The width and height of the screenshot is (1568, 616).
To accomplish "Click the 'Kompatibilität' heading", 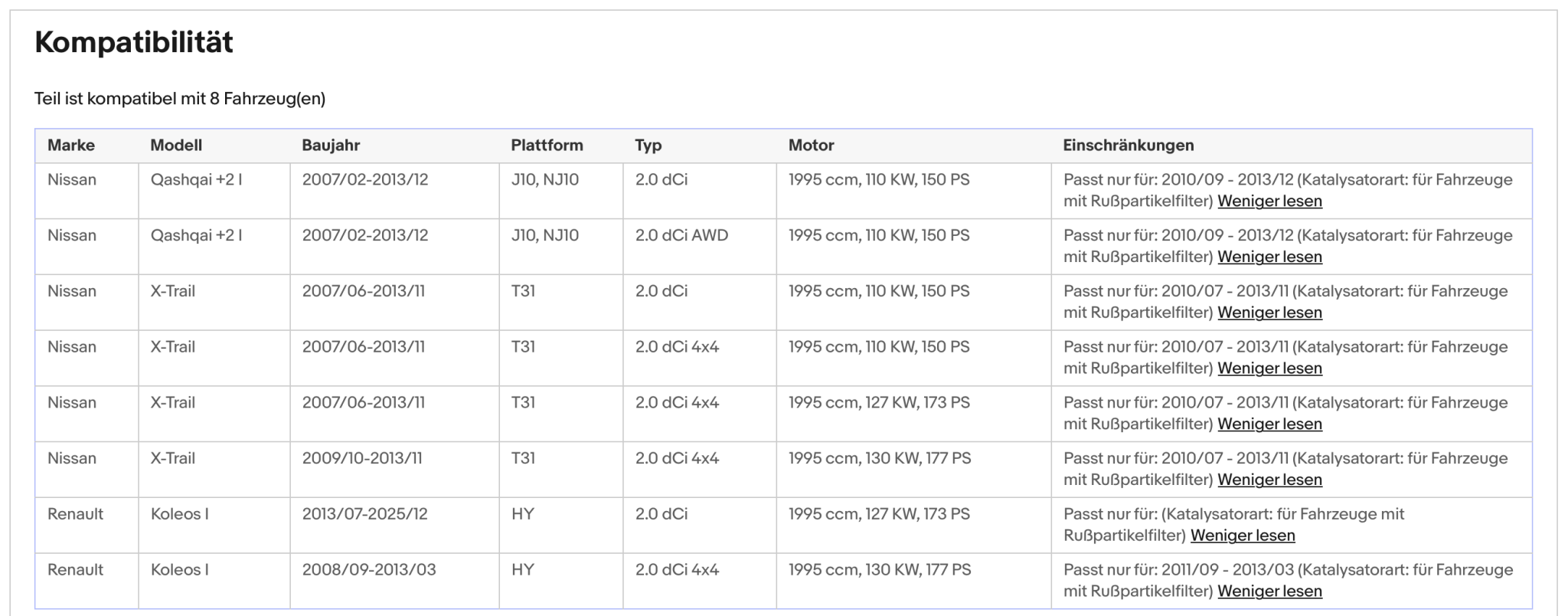I will 134,42.
